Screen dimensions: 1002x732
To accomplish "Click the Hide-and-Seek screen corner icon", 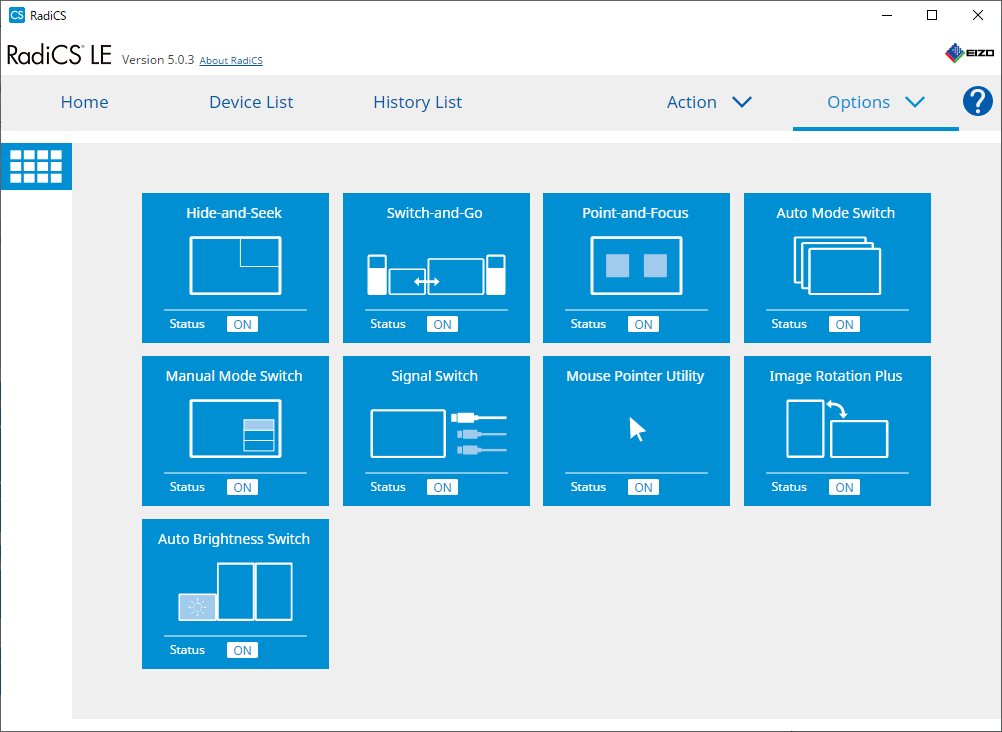I will click(235, 265).
